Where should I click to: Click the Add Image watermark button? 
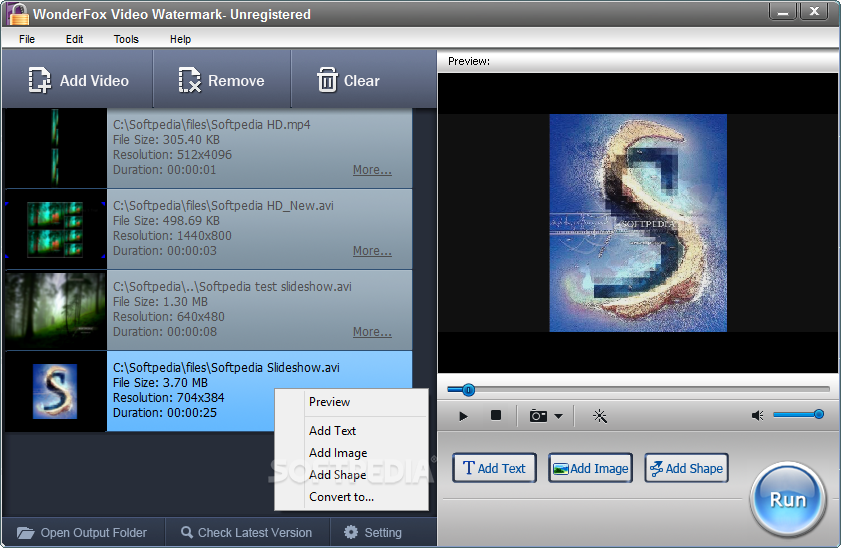[590, 468]
